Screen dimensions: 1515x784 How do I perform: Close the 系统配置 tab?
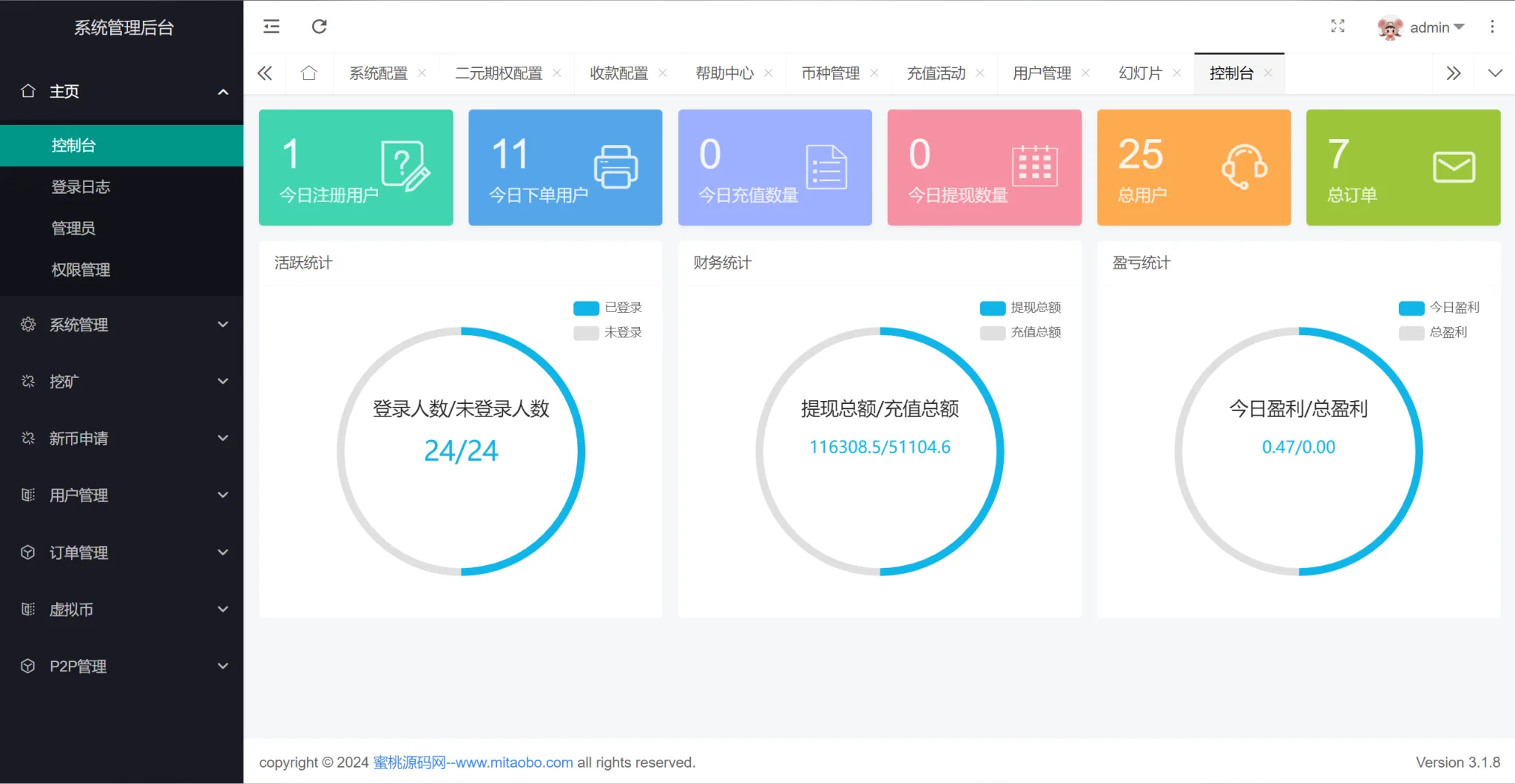(x=422, y=73)
